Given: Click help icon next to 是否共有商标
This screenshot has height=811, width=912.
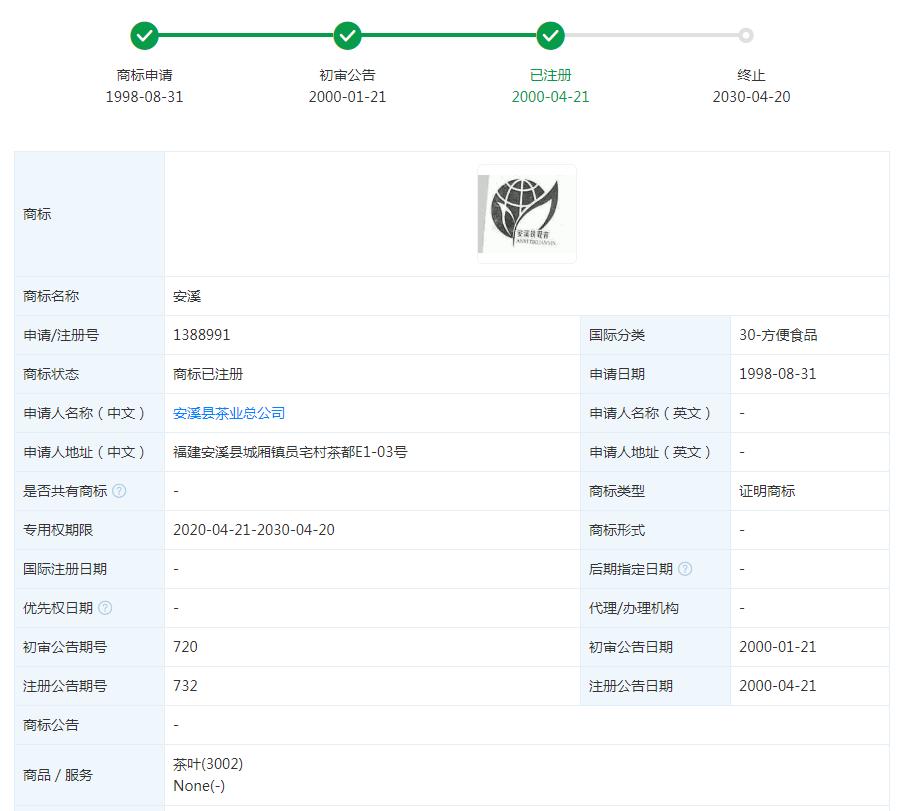Looking at the screenshot, I should 119,491.
